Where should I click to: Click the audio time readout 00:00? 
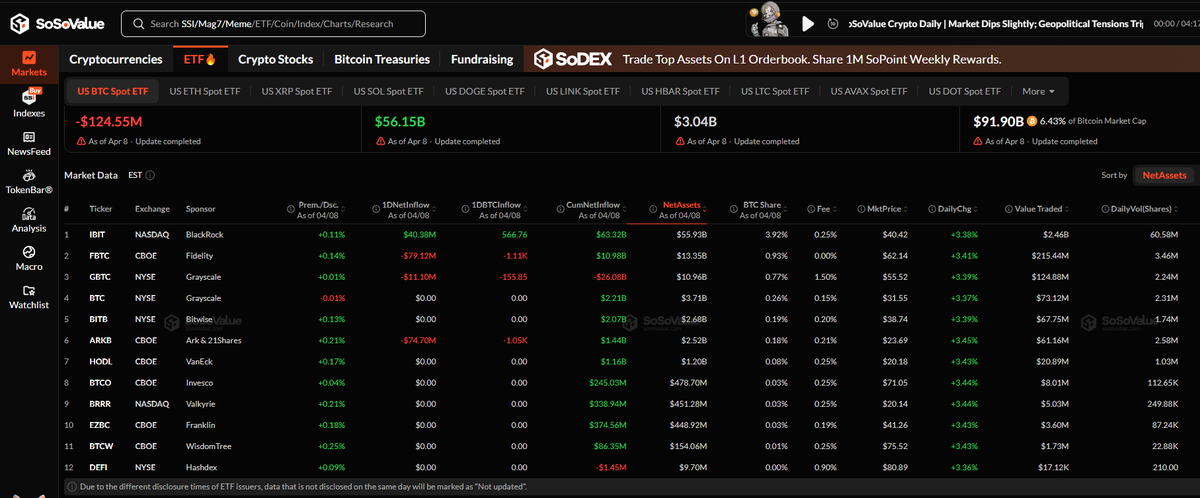pos(1166,23)
